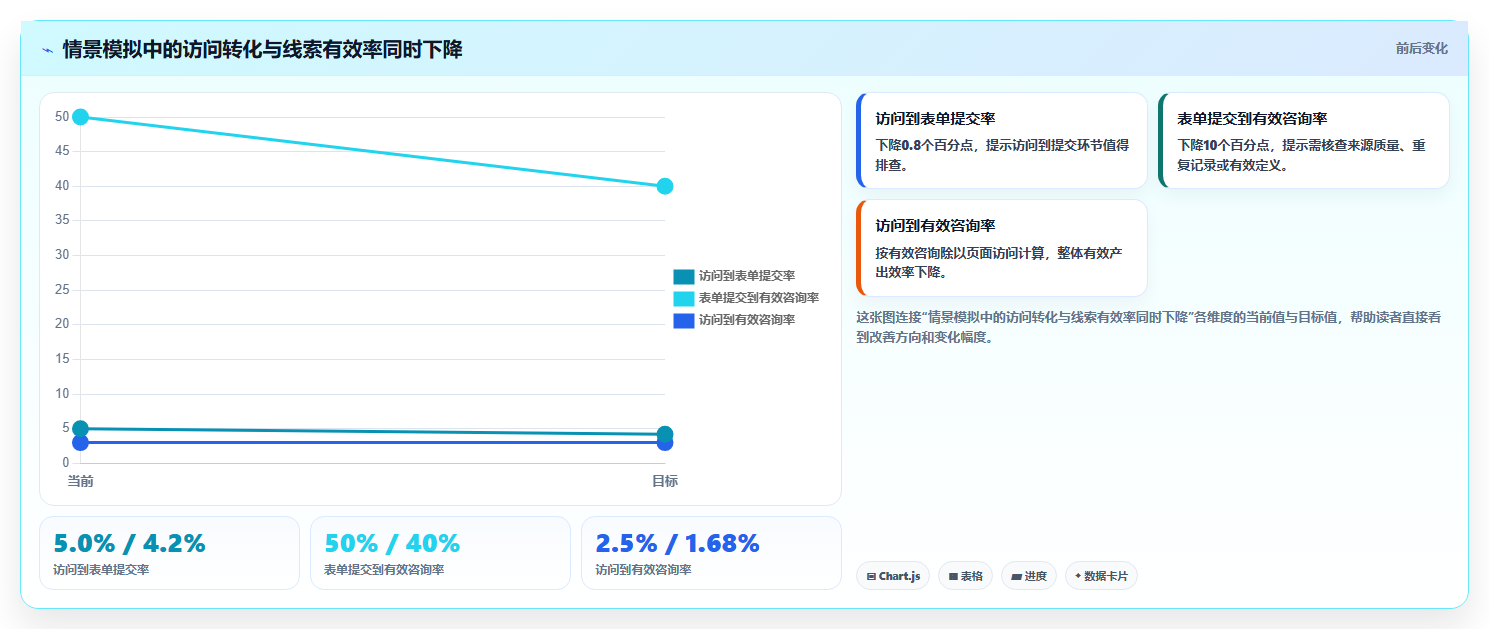Click the 当前 x-axis label
Screen dimensions: 1489x629
[x=81, y=481]
